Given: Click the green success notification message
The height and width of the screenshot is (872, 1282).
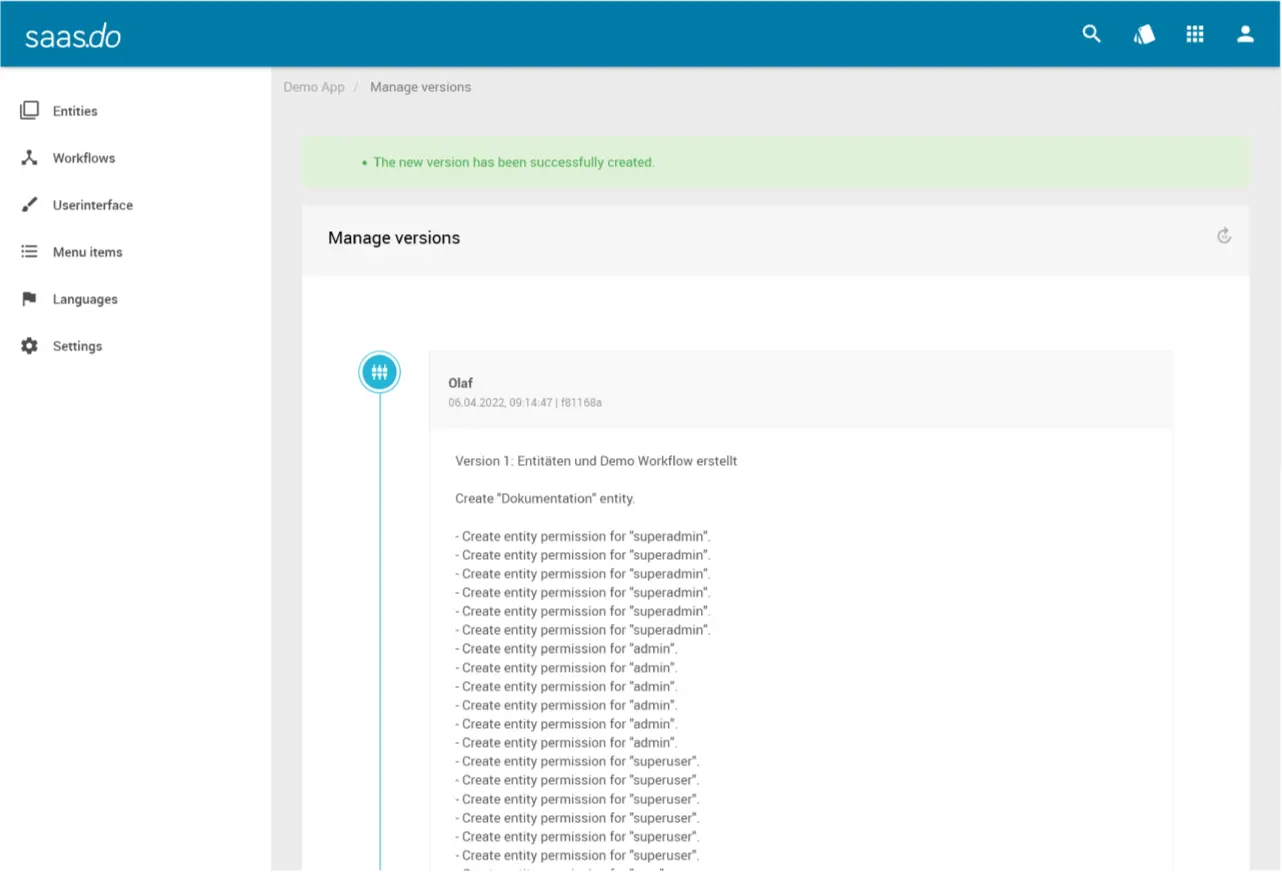Looking at the screenshot, I should pyautogui.click(x=514, y=162).
